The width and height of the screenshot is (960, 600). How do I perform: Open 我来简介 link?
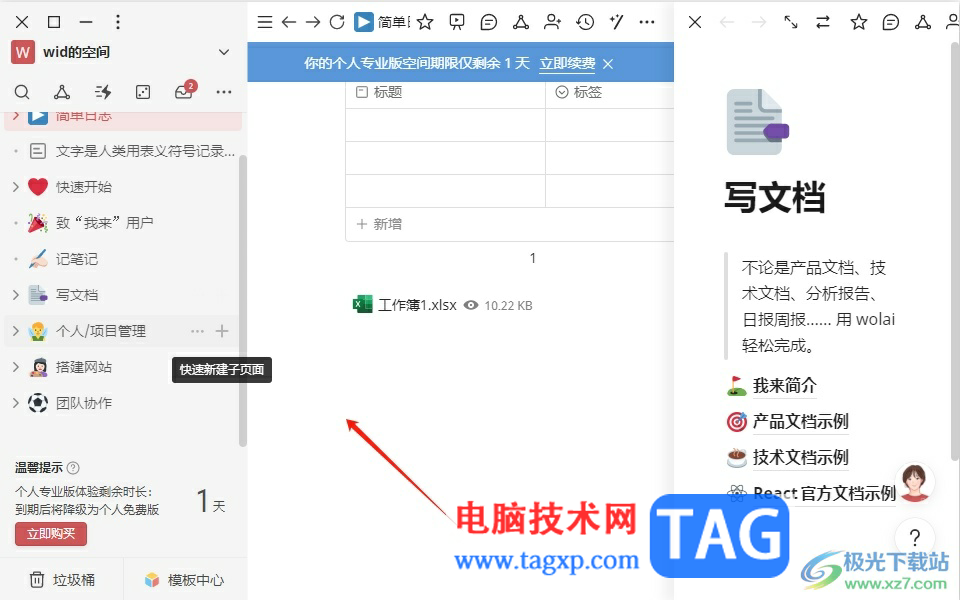[x=784, y=386]
